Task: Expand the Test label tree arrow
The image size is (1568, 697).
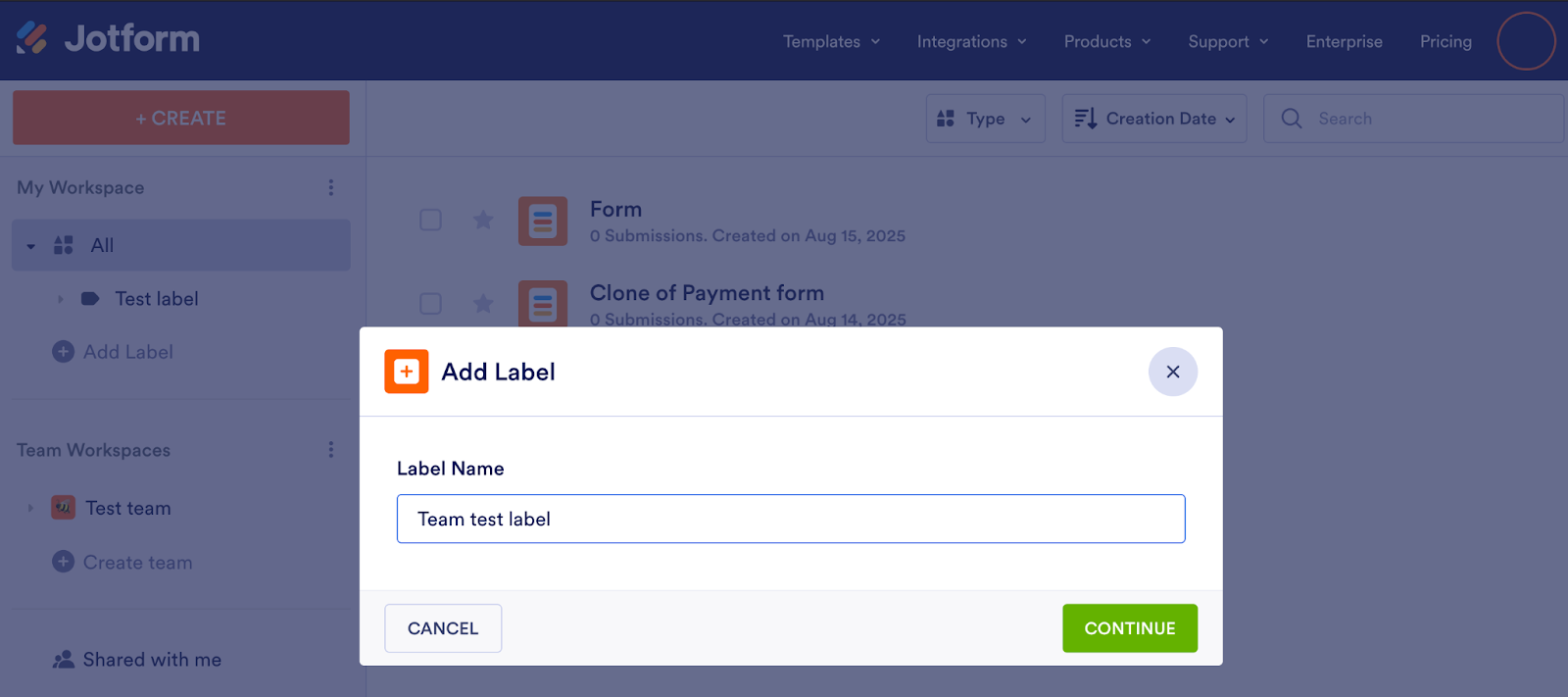Action: pyautogui.click(x=60, y=299)
